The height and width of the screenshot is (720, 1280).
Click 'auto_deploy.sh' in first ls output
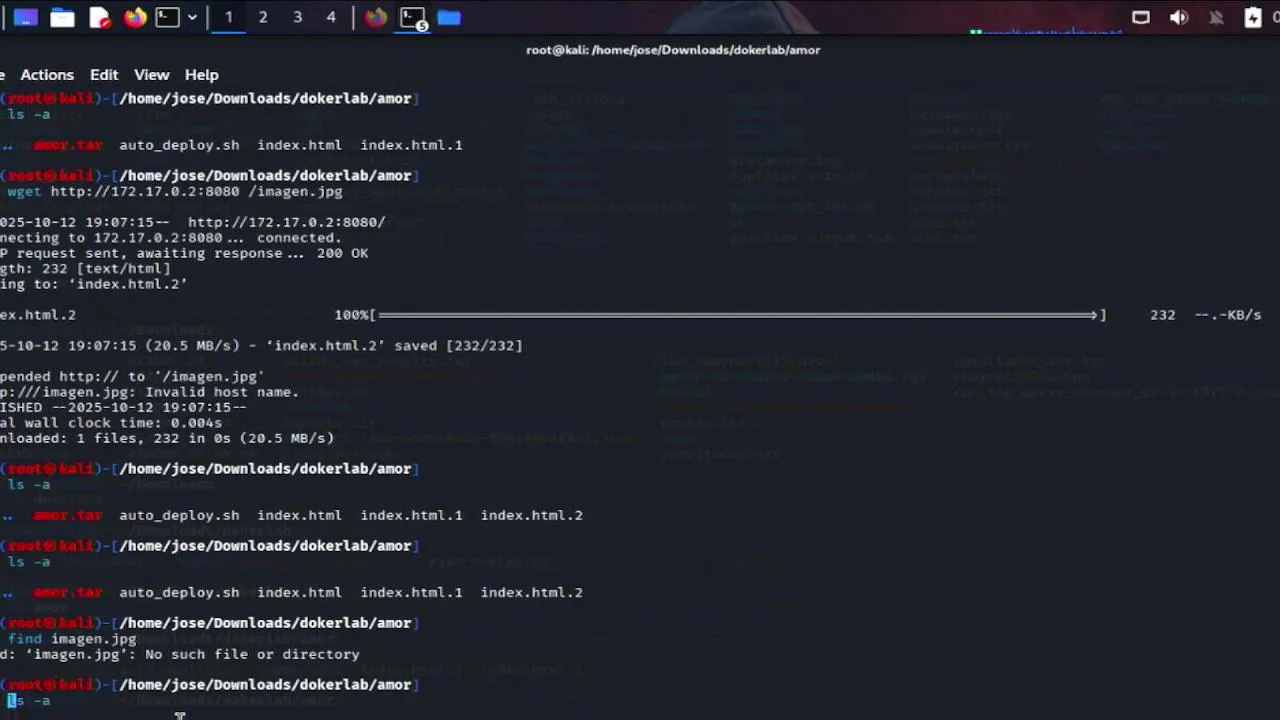click(x=179, y=145)
